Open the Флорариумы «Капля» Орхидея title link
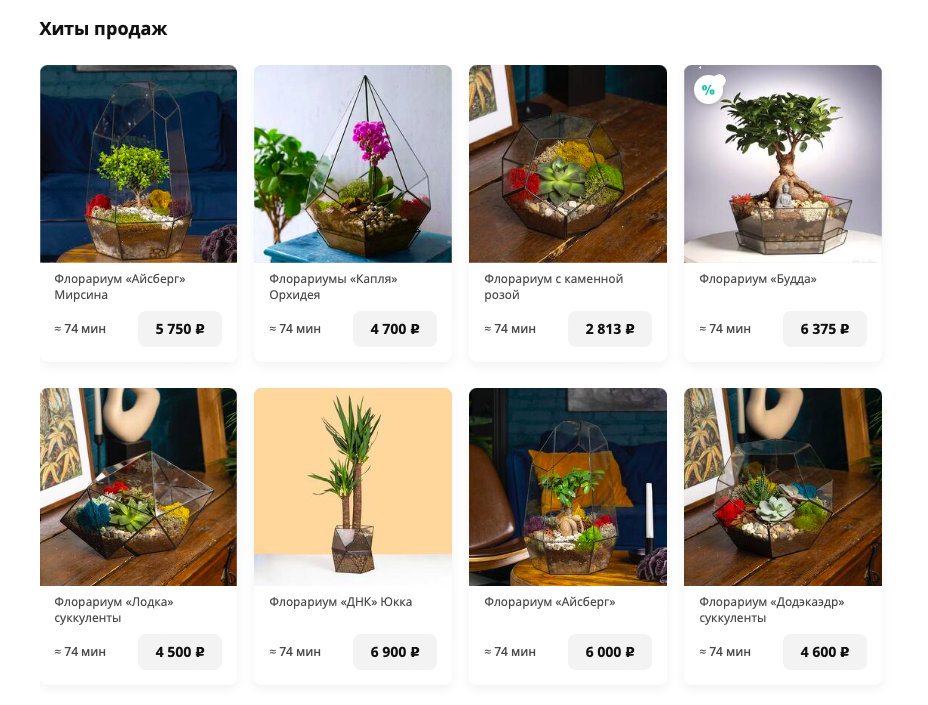Screen dimensions: 928x705 [x=333, y=286]
